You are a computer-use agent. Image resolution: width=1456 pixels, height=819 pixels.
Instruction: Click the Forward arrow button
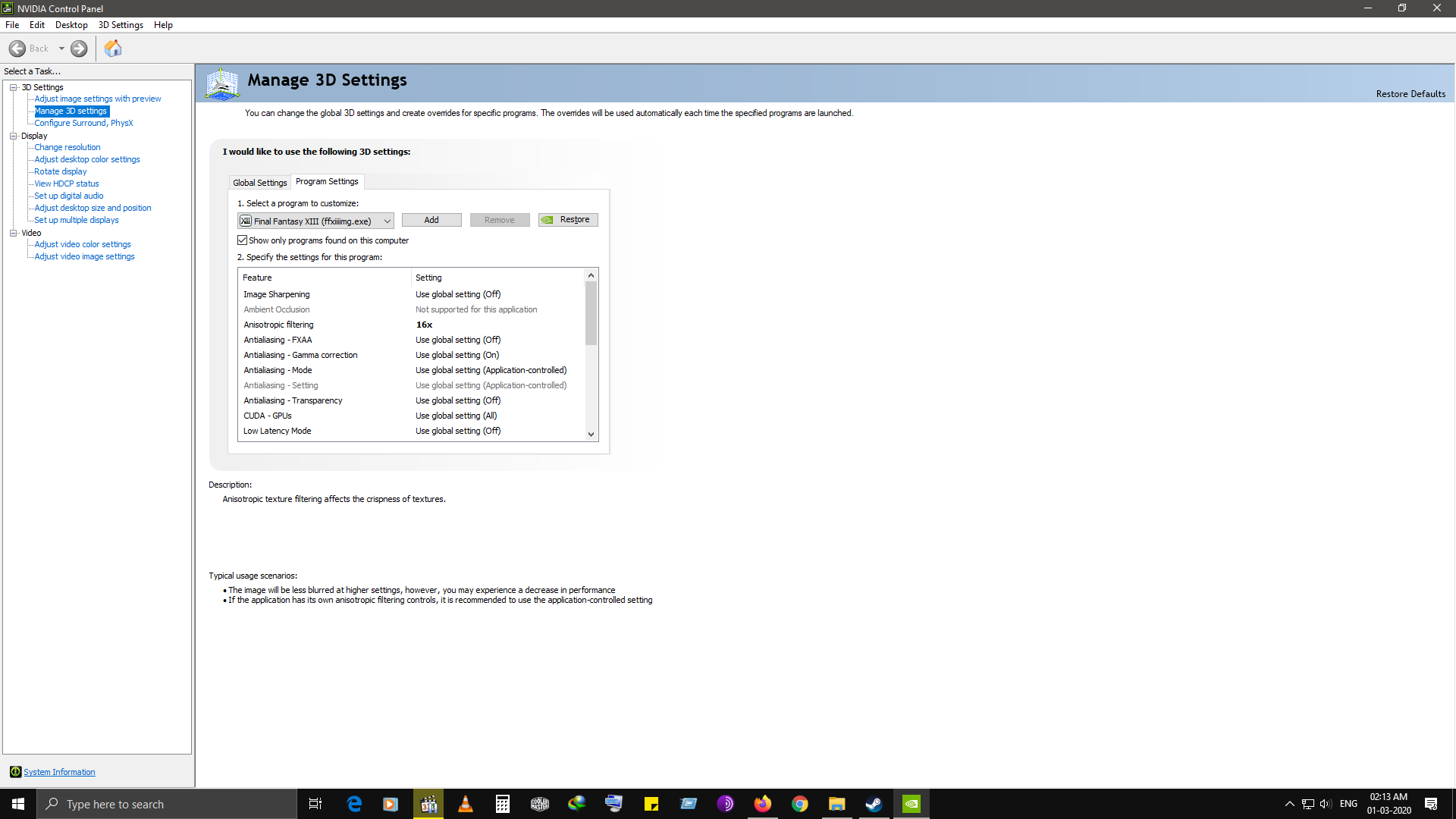[x=79, y=49]
